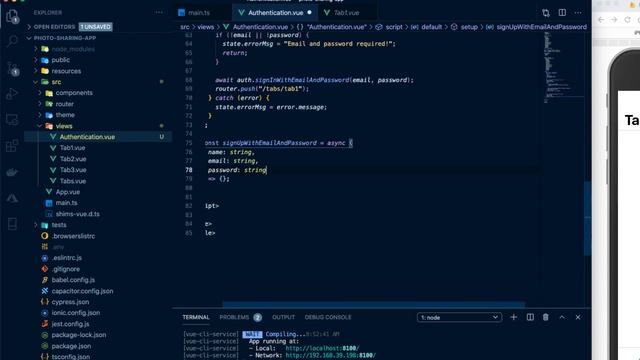640x360 pixels.
Task: Open Network 192.168 URL link in terminal
Action: [x=331, y=356]
